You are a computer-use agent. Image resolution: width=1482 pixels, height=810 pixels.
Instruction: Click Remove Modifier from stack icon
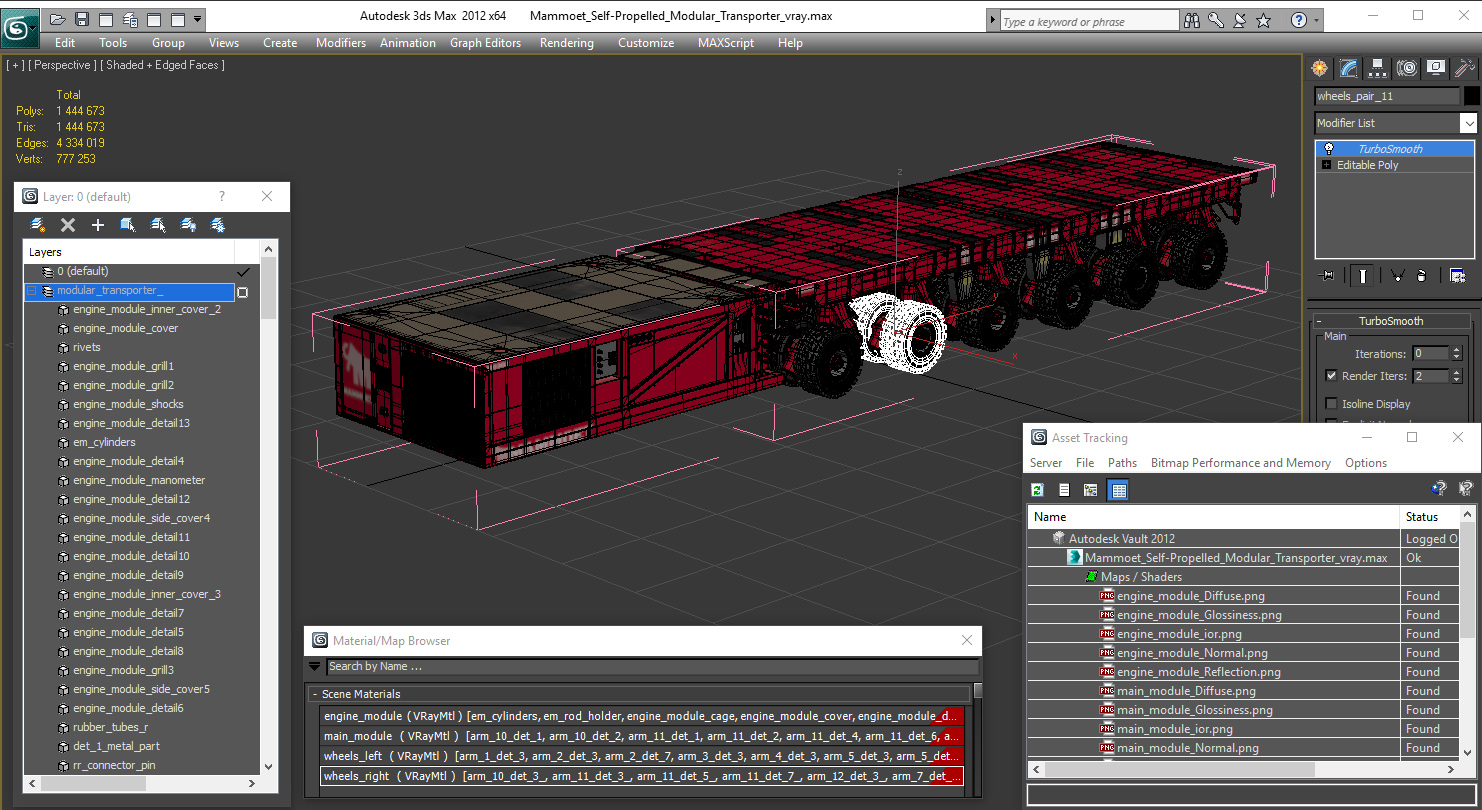point(1422,275)
